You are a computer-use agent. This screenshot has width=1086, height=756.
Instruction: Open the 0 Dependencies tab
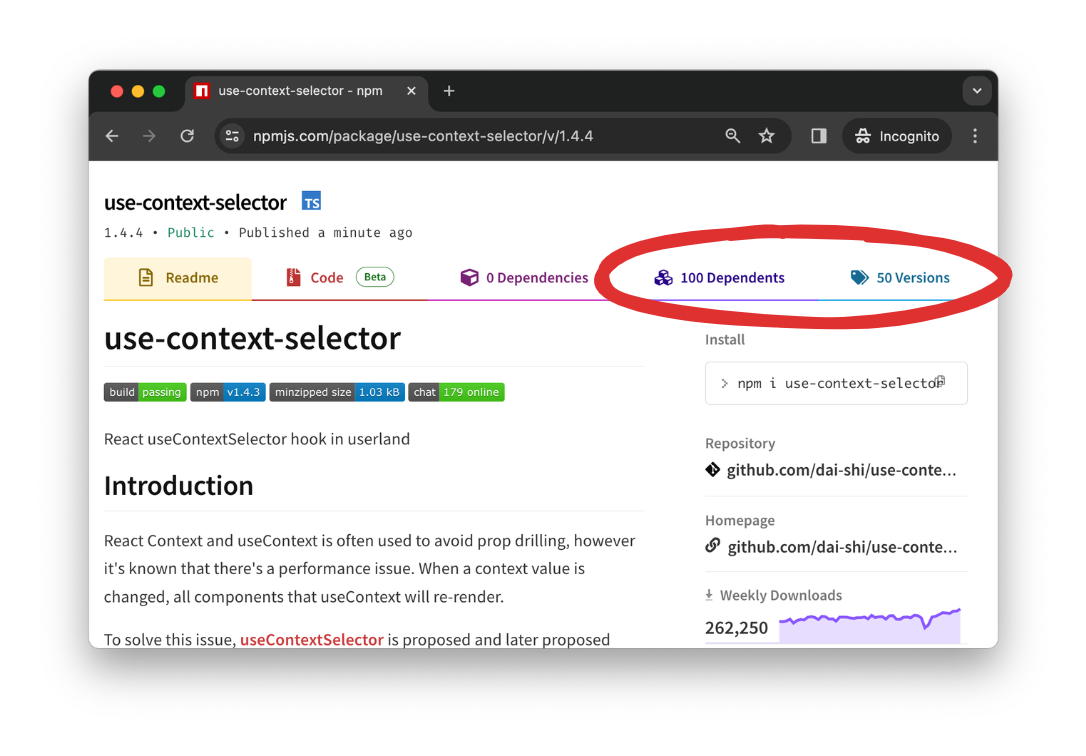[524, 278]
